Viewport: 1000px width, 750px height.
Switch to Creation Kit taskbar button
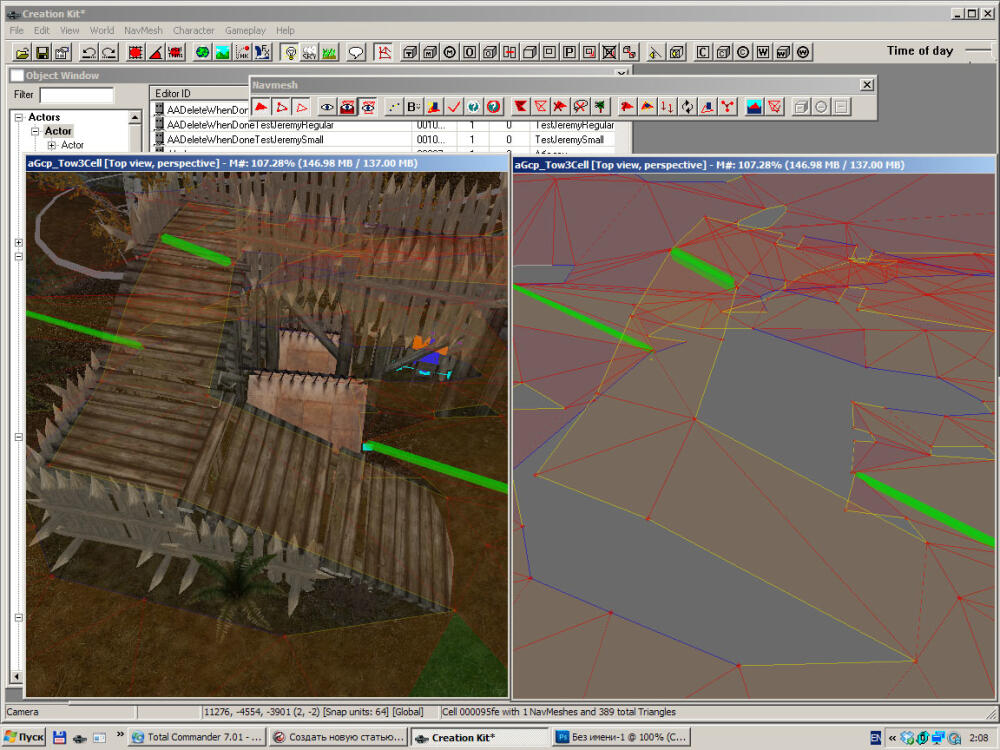(479, 737)
